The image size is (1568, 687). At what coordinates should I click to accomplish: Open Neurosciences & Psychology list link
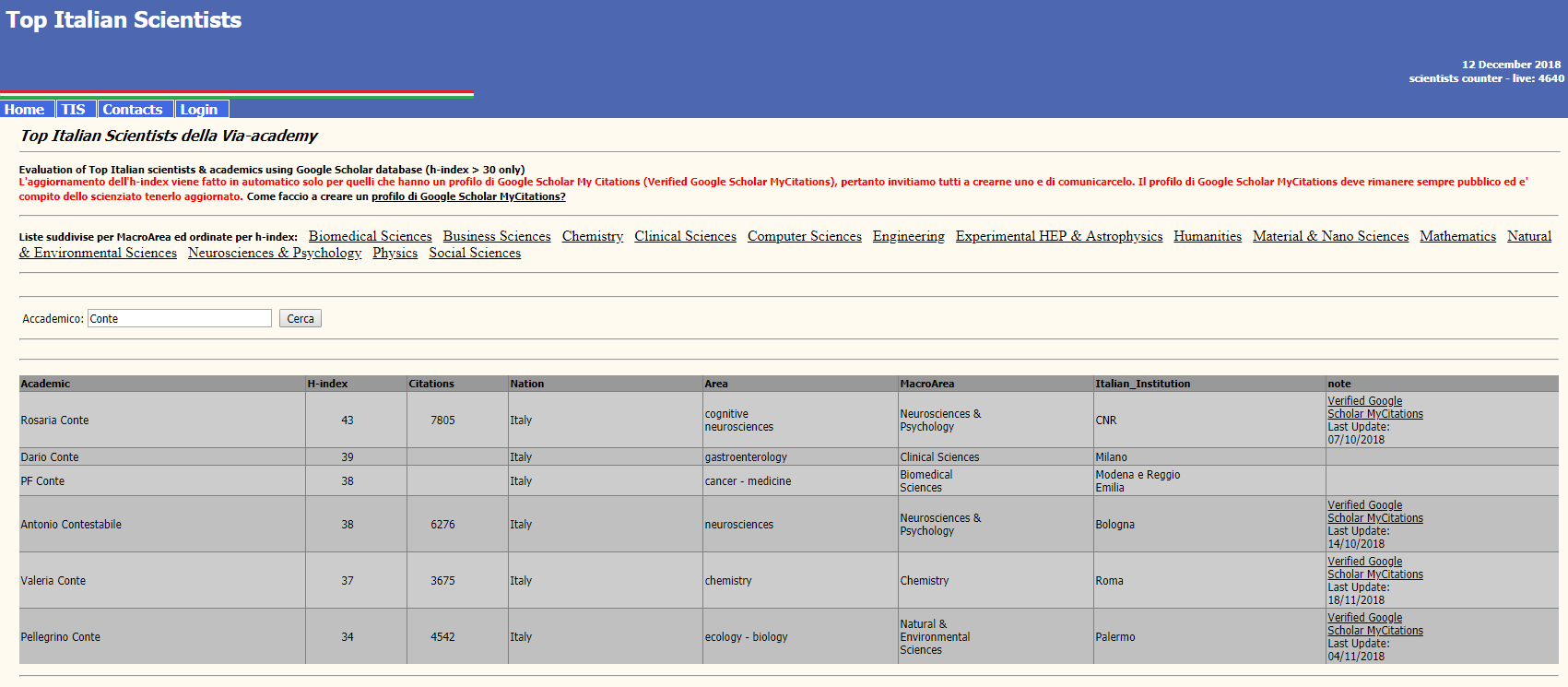click(x=275, y=253)
